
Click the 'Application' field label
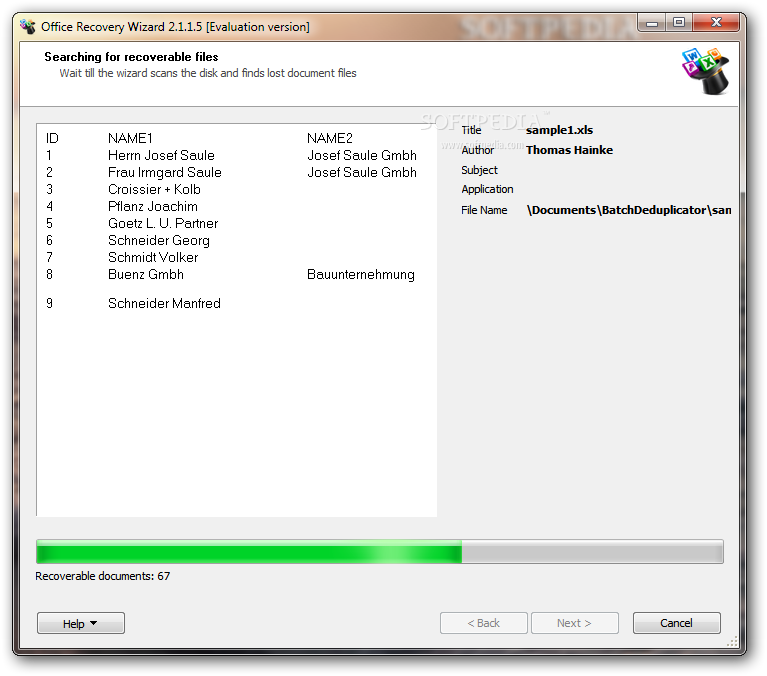click(487, 189)
